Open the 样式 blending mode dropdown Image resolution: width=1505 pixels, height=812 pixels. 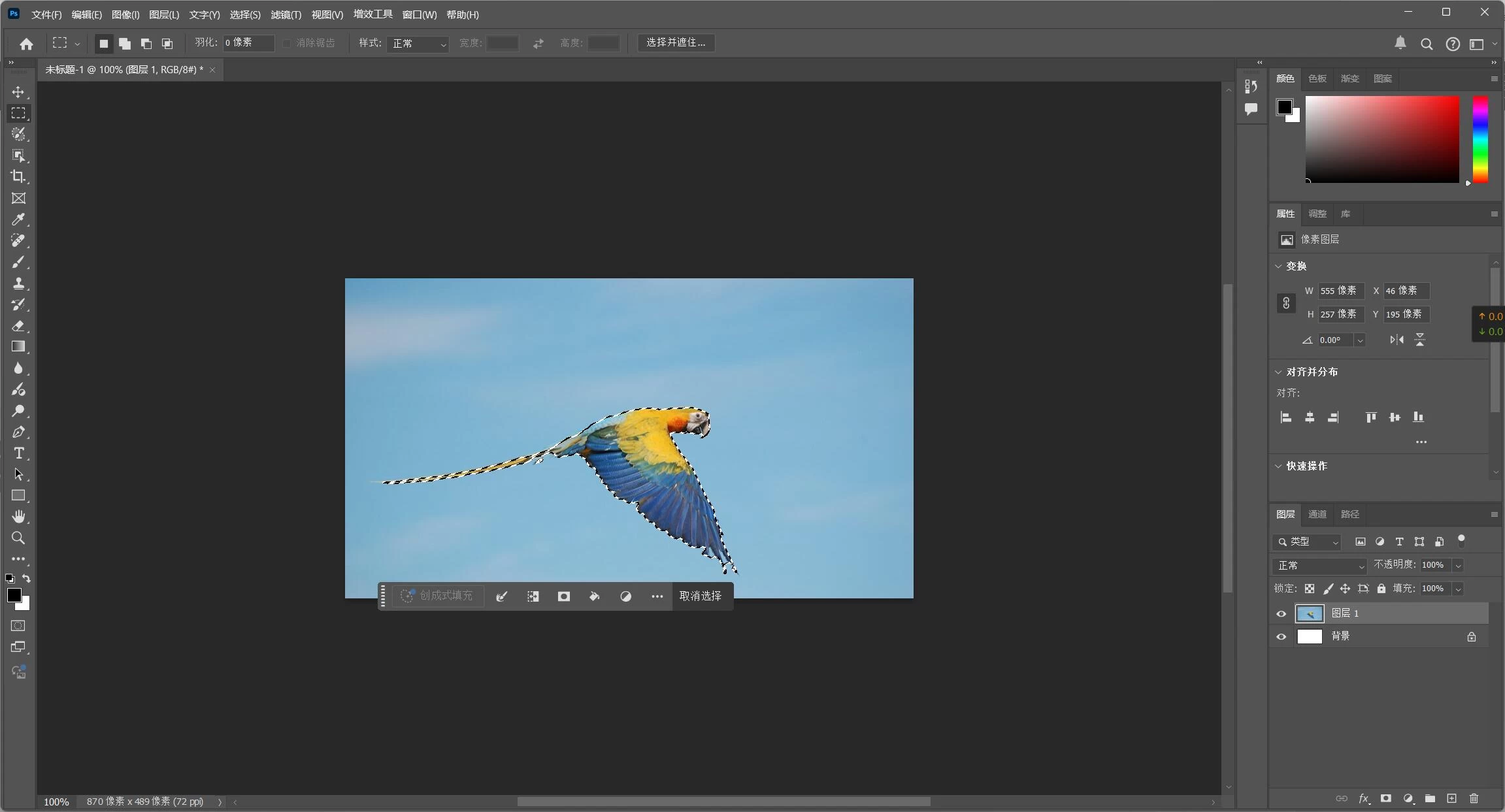[x=418, y=43]
